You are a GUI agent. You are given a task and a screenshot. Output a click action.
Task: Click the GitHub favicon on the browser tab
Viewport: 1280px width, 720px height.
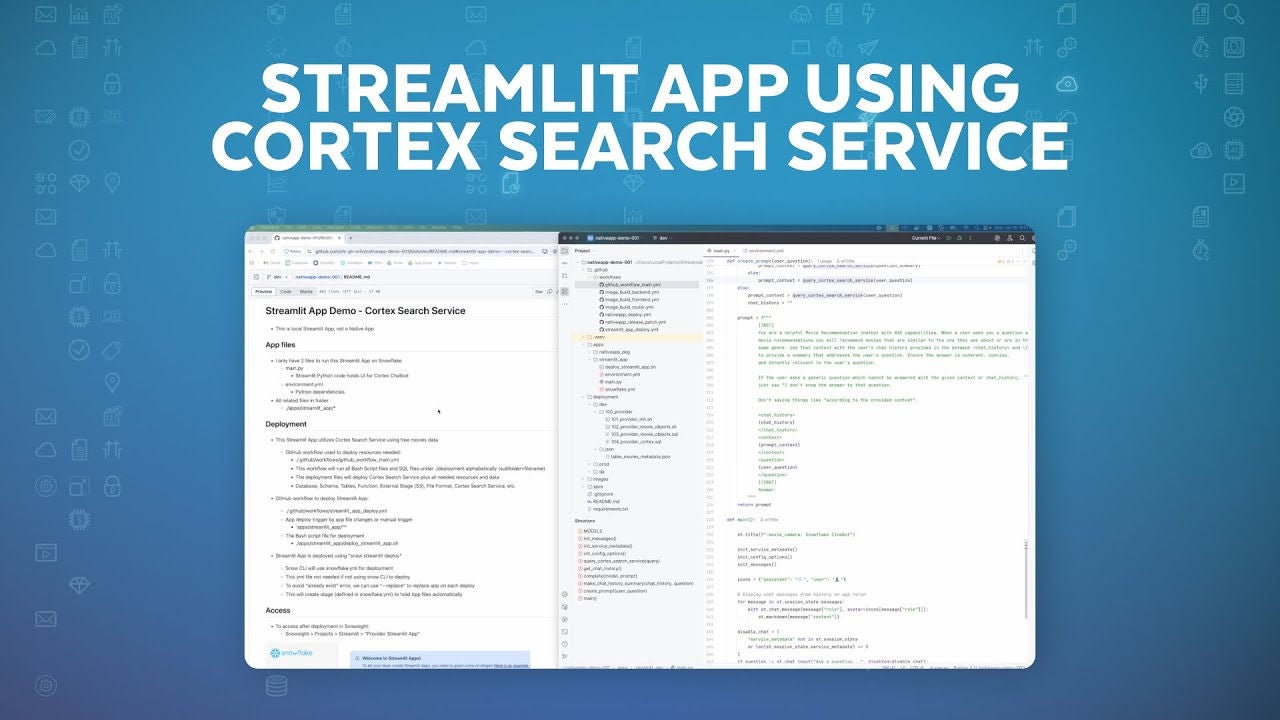tap(277, 237)
